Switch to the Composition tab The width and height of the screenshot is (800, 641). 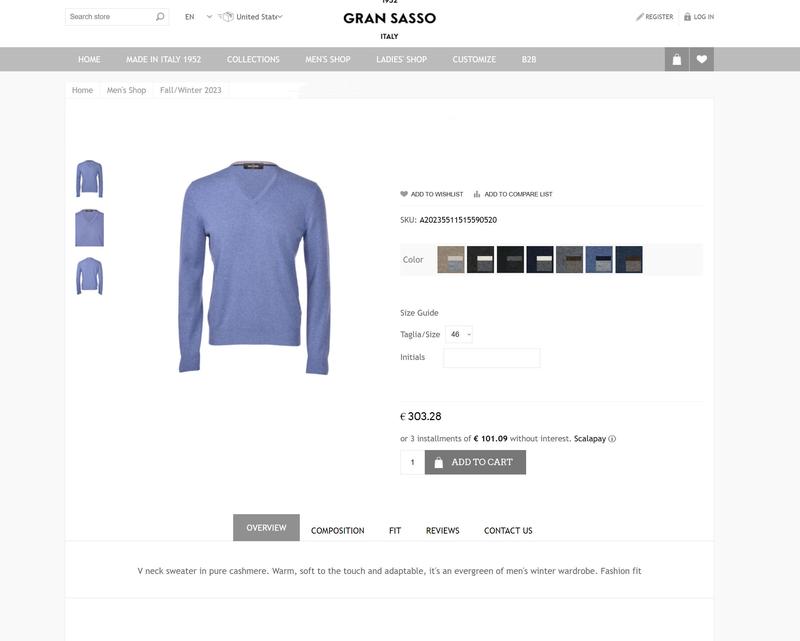click(337, 530)
